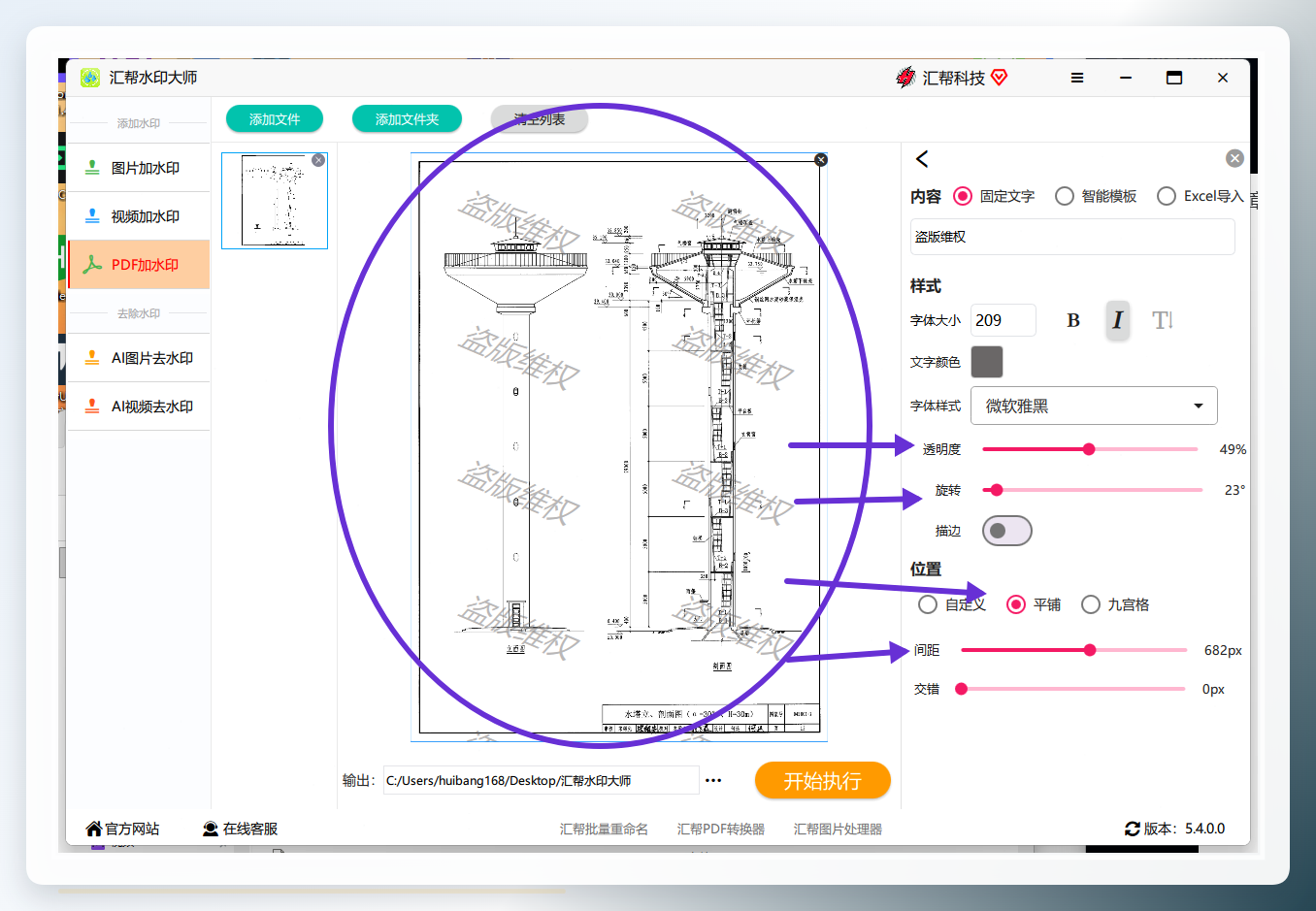Open output folder browse dots button
The image size is (1316, 911).
[x=713, y=780]
